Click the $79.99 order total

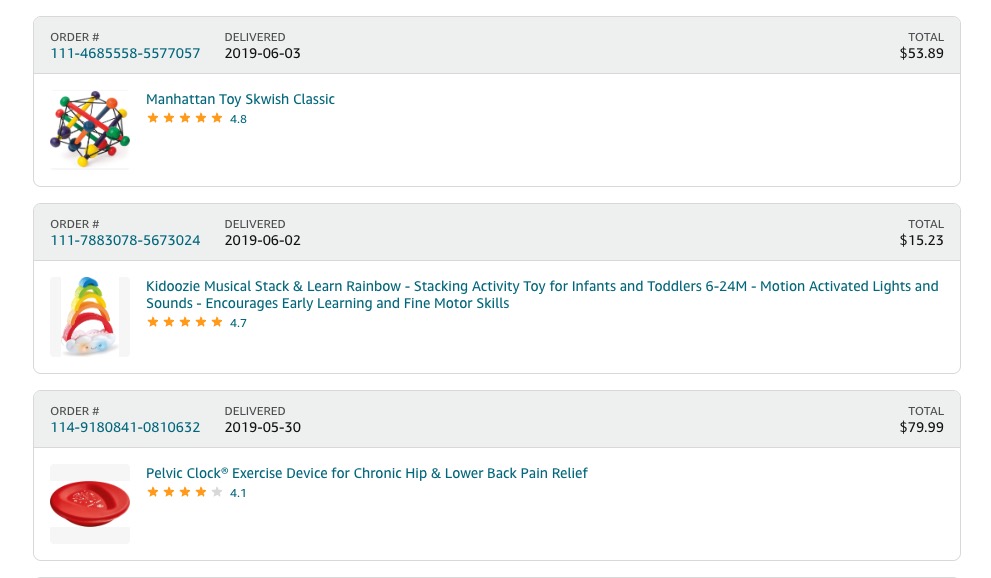(x=921, y=427)
